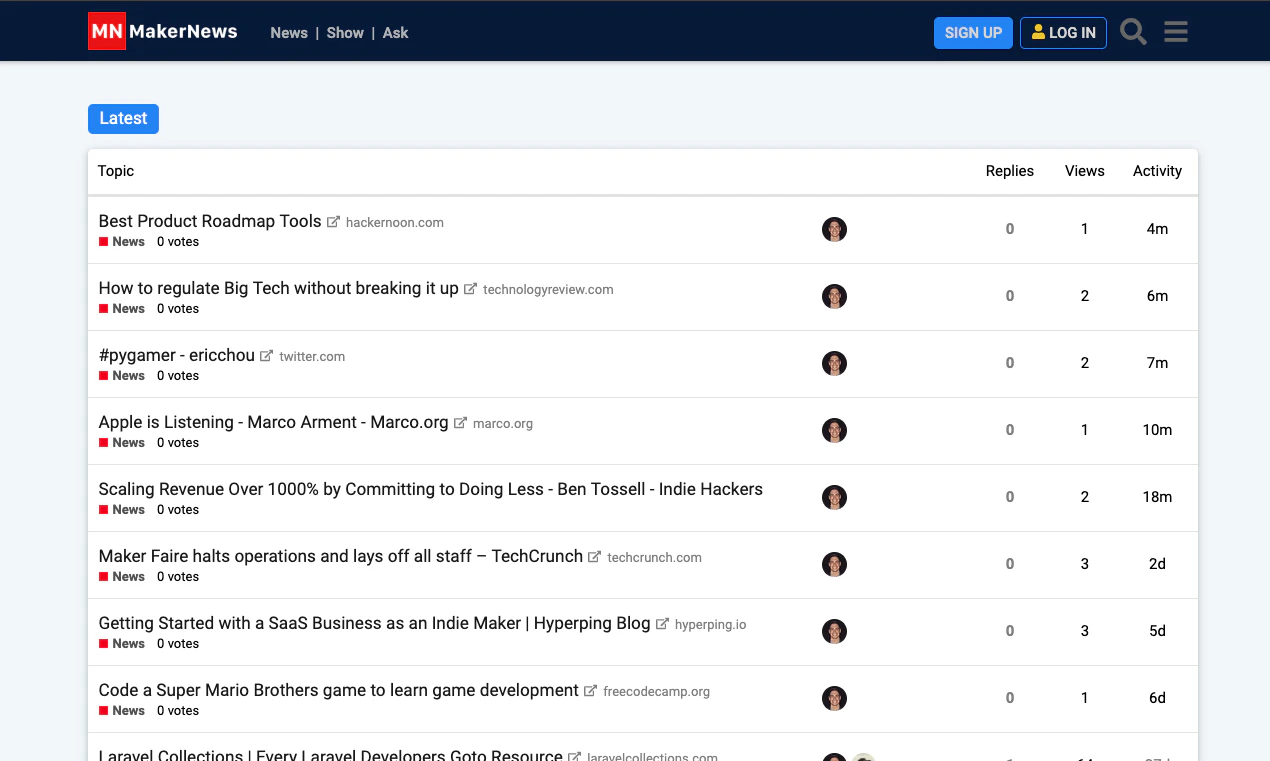Click poster avatar on #pygamer row

[834, 363]
